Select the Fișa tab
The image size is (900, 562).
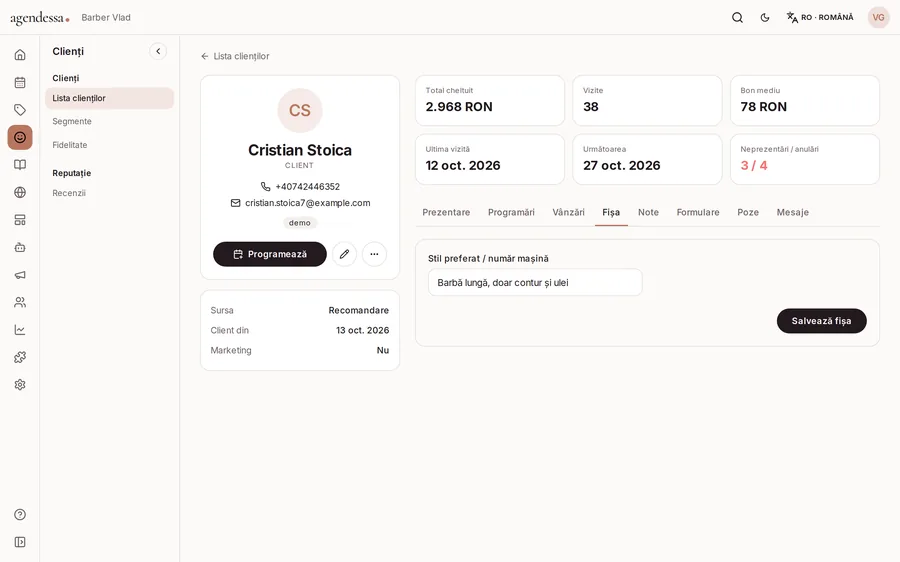[611, 212]
